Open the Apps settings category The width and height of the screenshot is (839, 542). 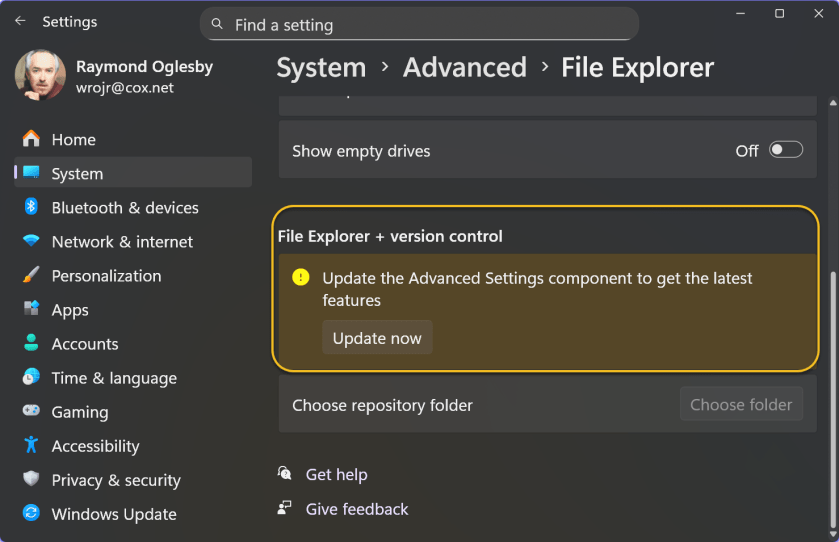[x=69, y=310]
